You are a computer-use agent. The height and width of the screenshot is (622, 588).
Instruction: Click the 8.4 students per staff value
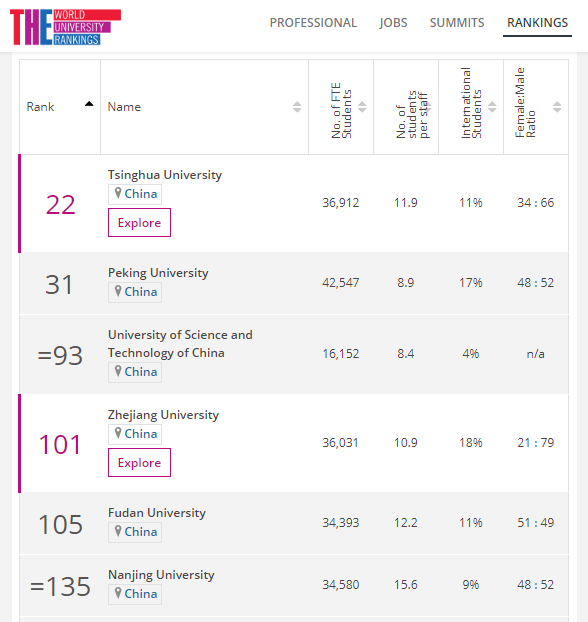tap(406, 353)
